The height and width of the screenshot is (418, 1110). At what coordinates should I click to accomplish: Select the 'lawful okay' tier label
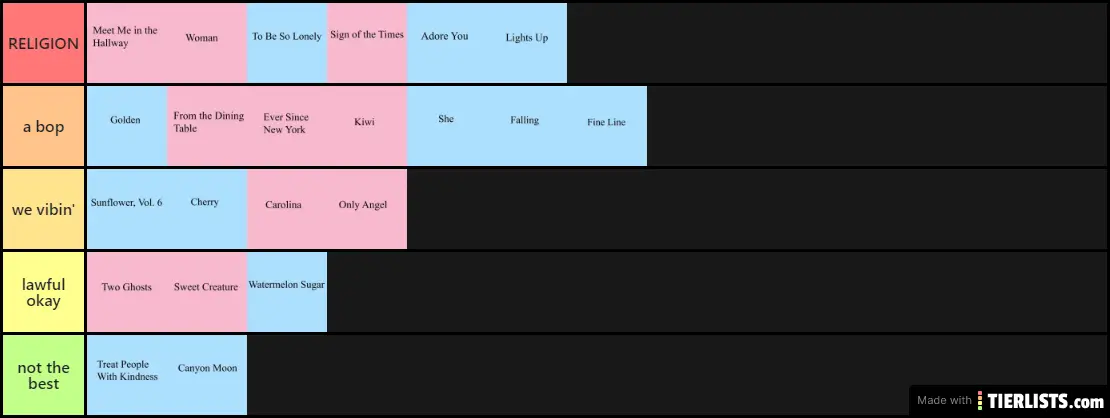click(43, 292)
